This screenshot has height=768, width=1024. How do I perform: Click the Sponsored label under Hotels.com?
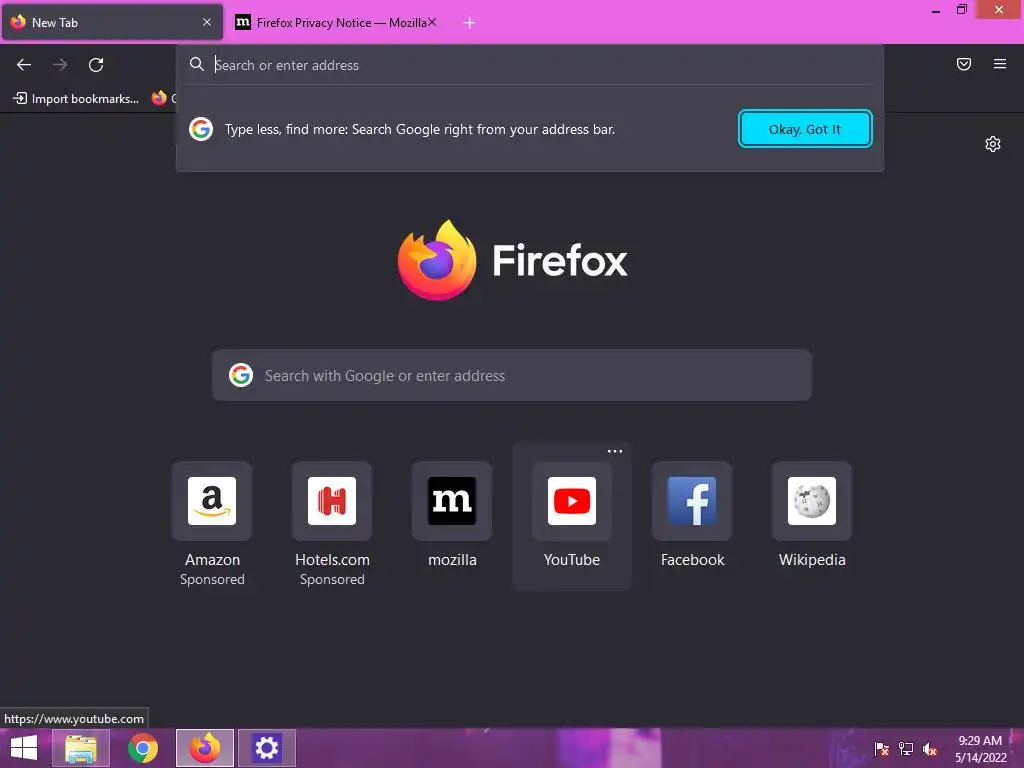[332, 579]
